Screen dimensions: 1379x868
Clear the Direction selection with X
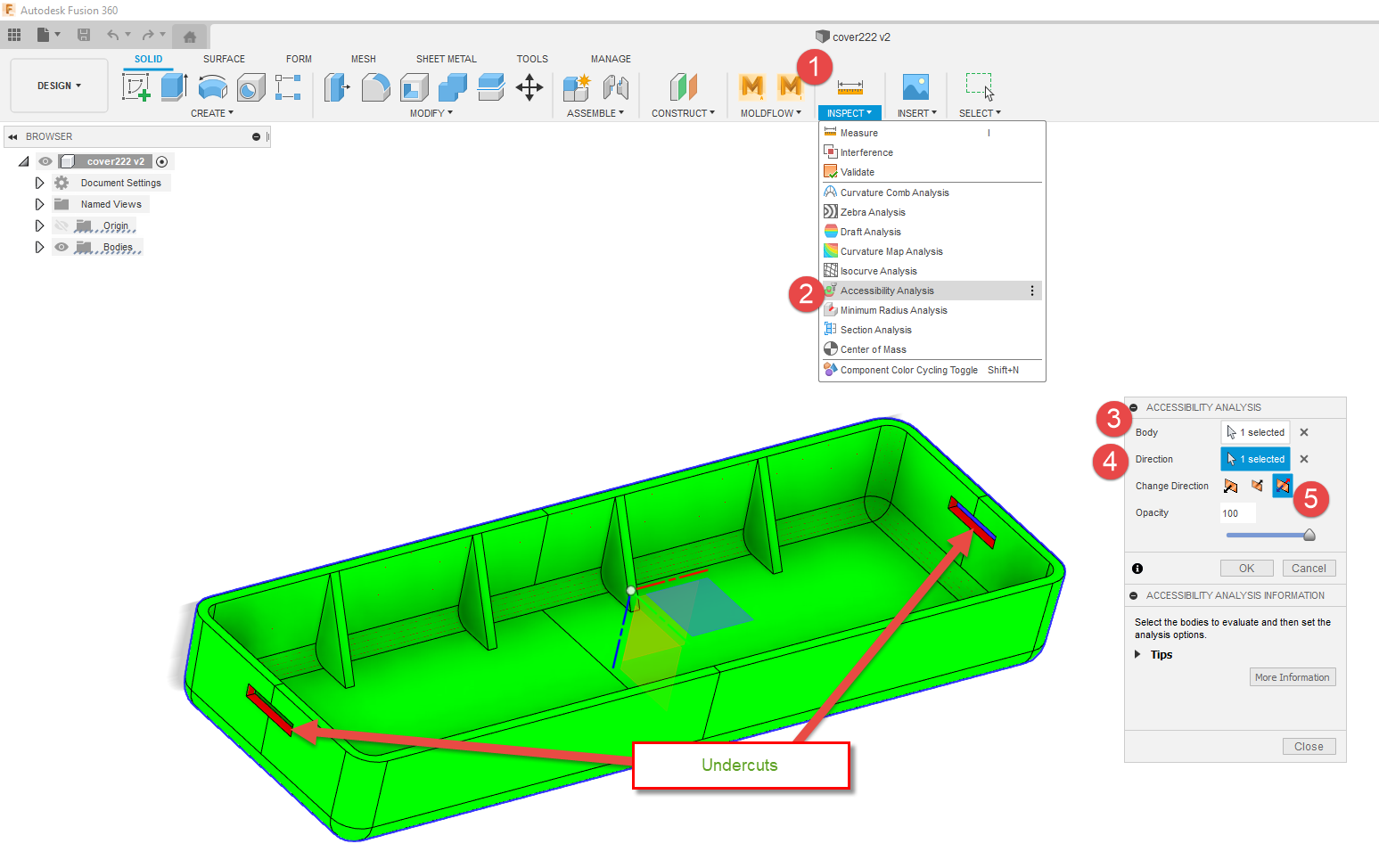point(1304,459)
